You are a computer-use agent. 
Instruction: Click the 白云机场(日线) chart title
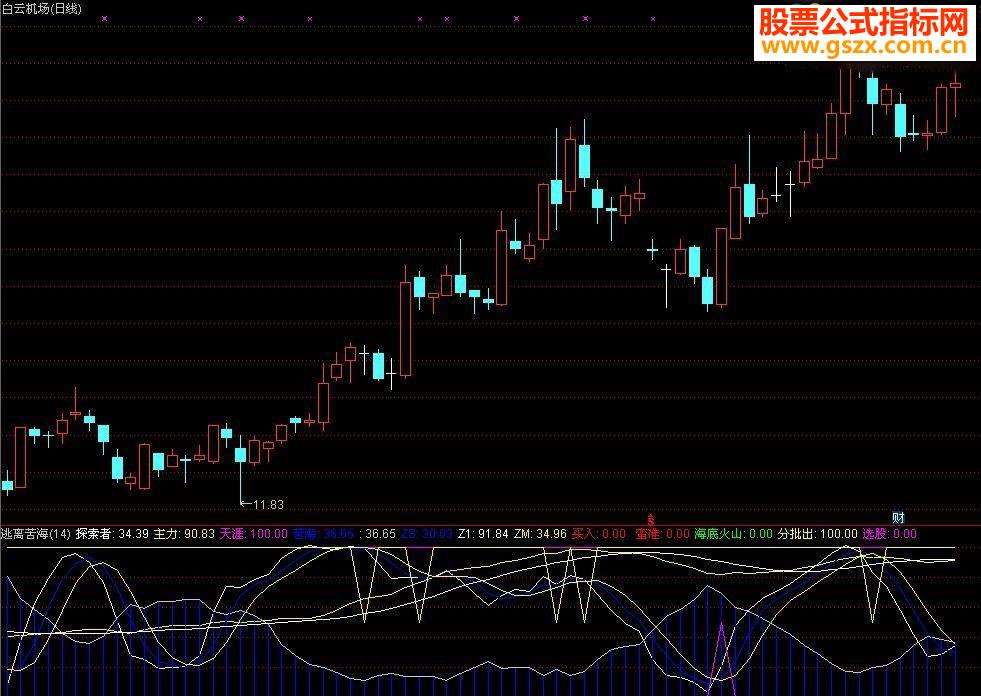pyautogui.click(x=41, y=9)
